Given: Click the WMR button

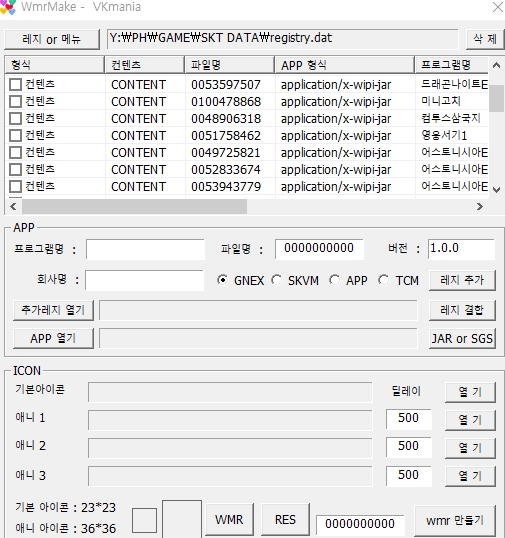Looking at the screenshot, I should pos(230,520).
